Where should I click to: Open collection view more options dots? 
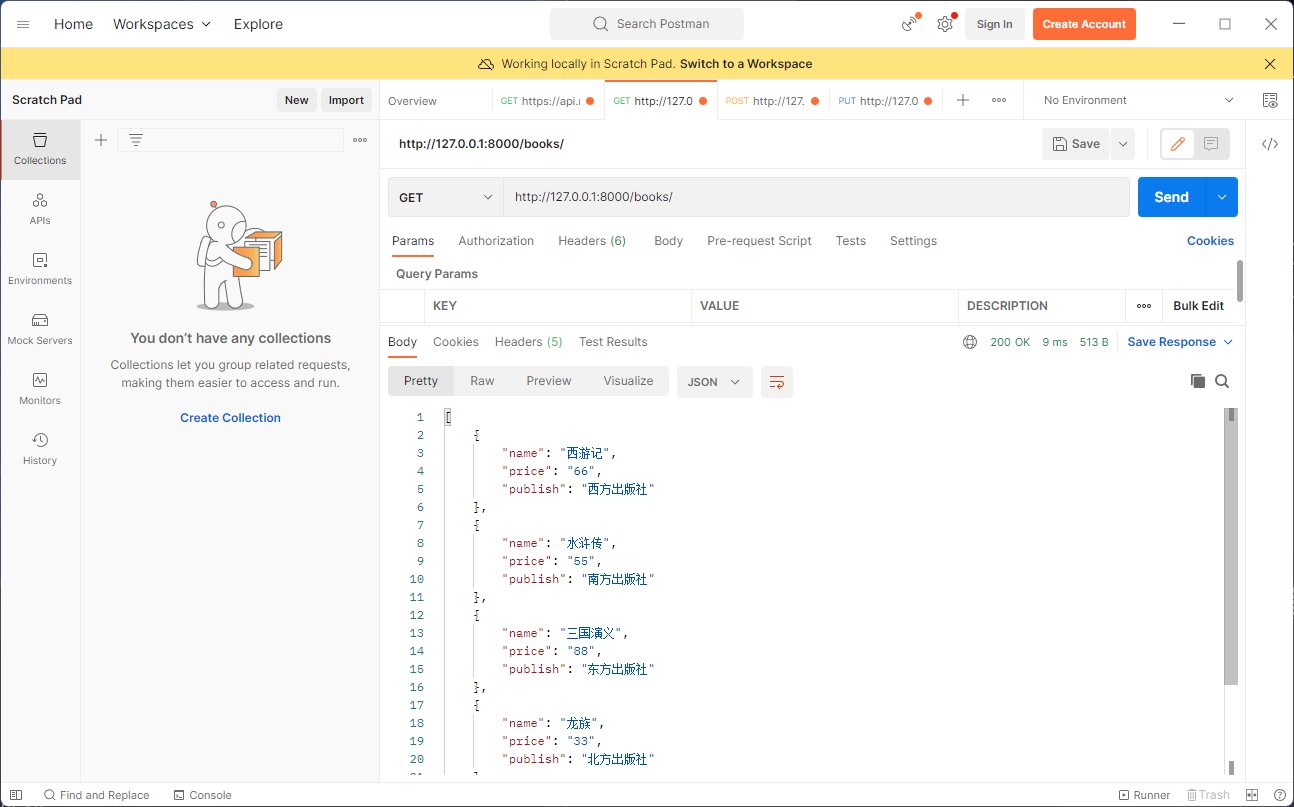360,140
